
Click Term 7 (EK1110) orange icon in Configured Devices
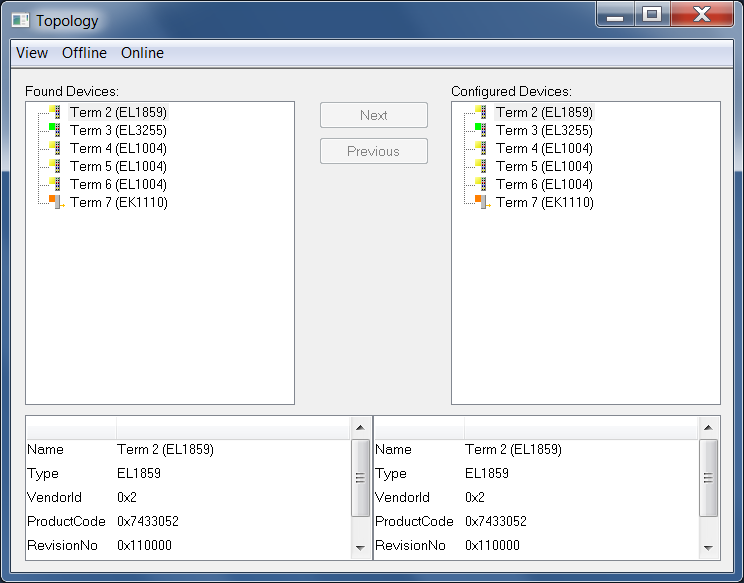point(482,202)
